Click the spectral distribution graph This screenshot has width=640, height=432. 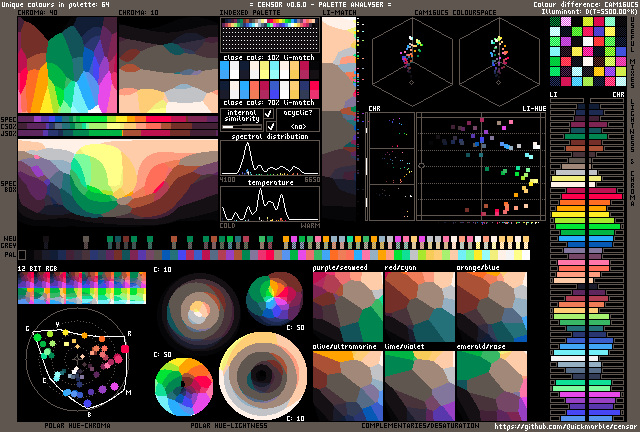270,158
